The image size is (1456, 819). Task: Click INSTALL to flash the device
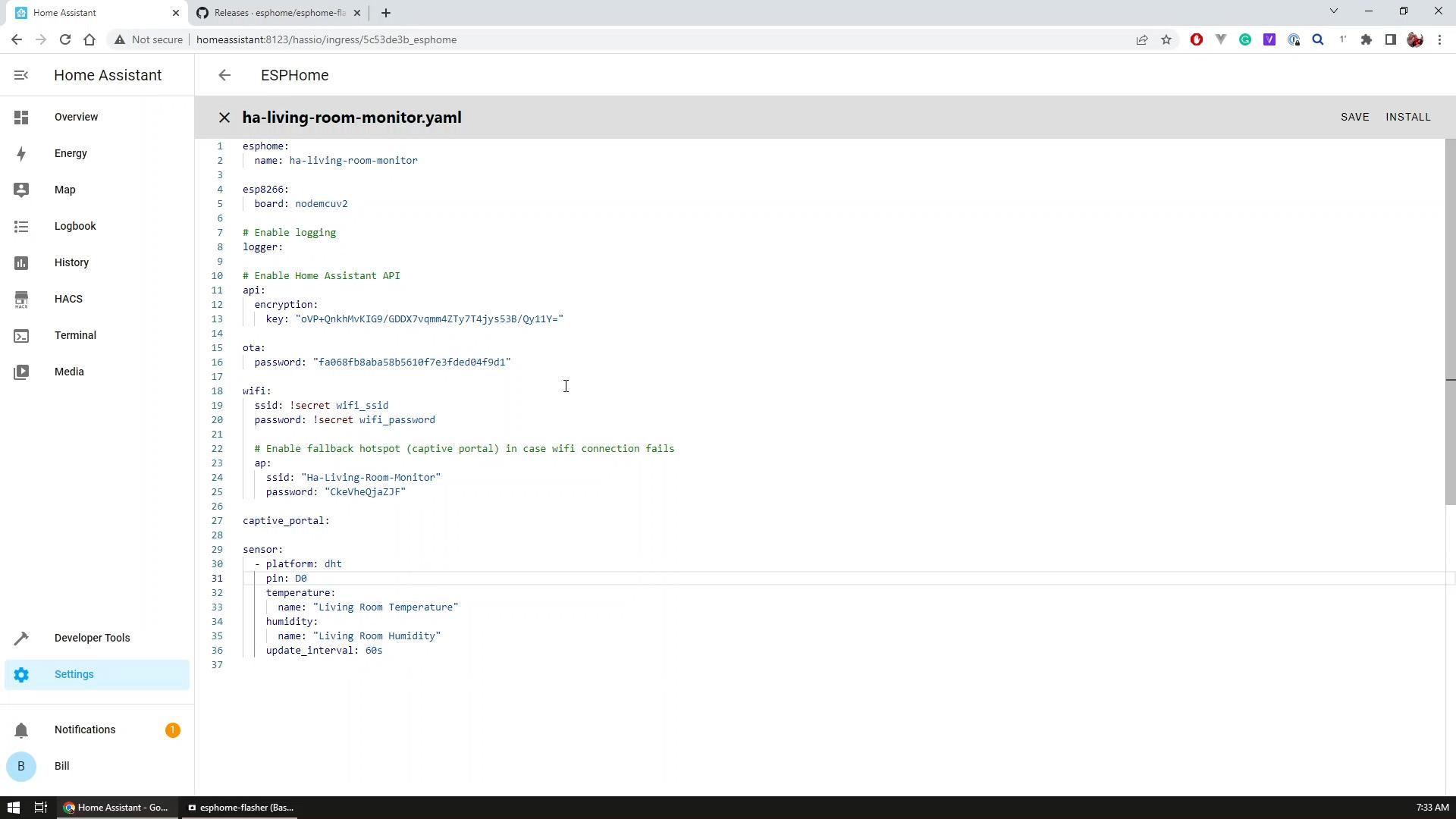[x=1407, y=118]
